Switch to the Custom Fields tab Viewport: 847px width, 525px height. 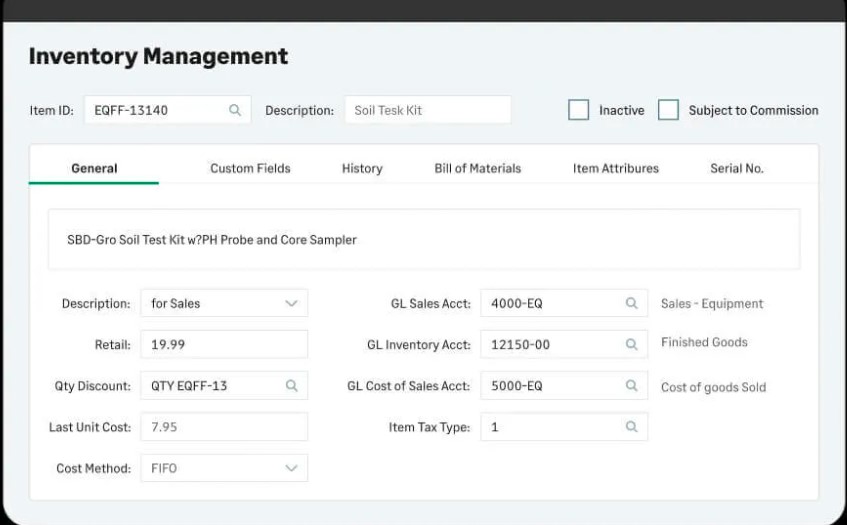coord(250,169)
